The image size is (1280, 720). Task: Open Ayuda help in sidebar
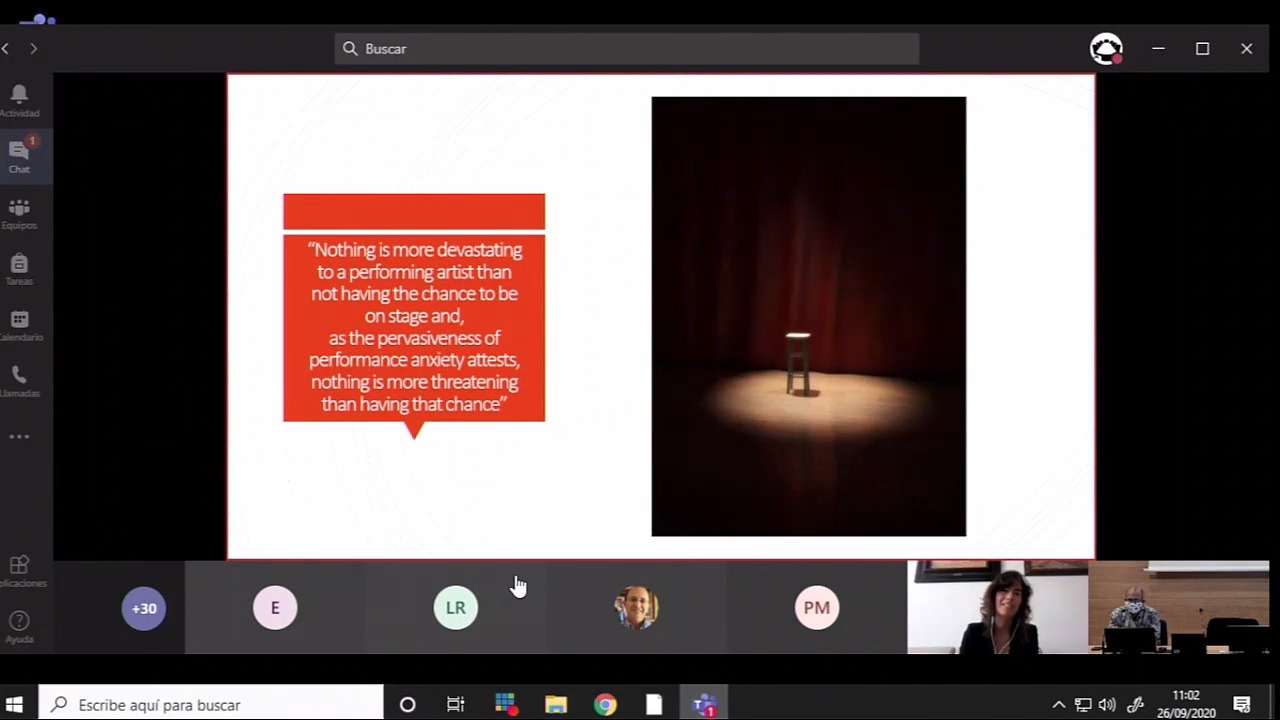pos(19,626)
